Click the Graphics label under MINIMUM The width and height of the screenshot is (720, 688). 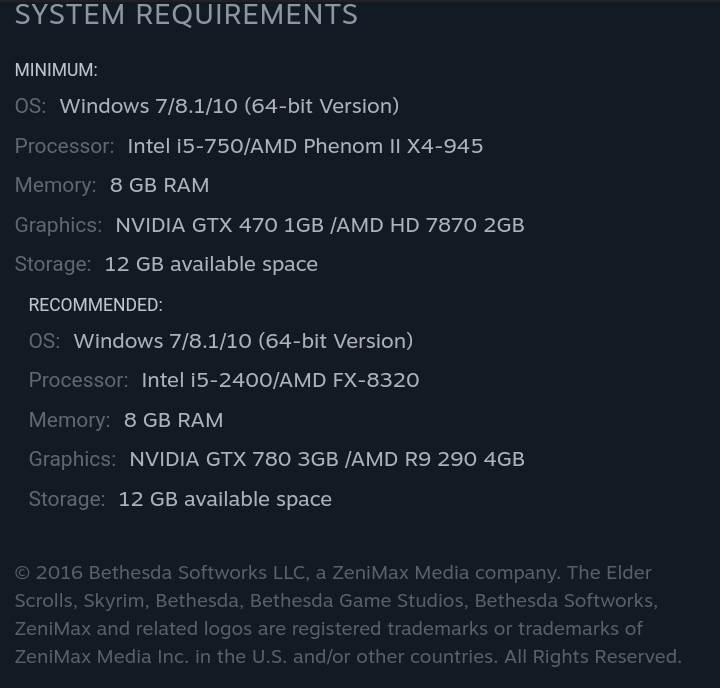click(x=58, y=225)
